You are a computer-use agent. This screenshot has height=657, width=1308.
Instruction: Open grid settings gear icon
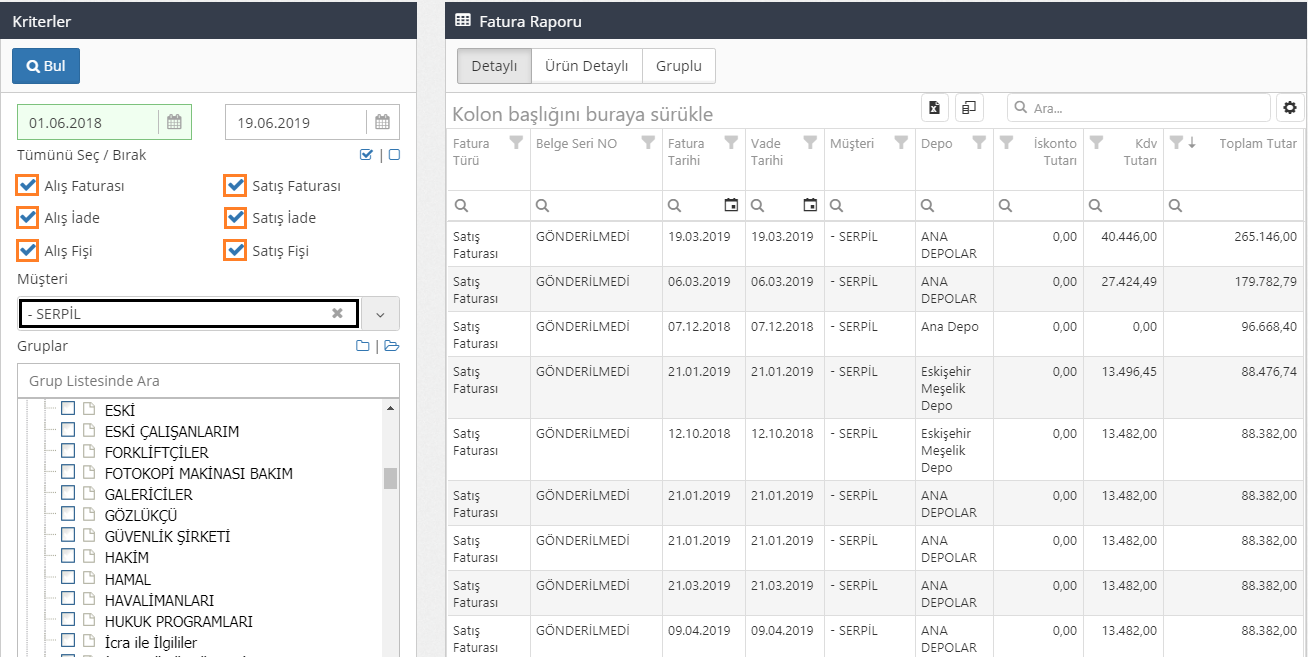(x=1289, y=108)
